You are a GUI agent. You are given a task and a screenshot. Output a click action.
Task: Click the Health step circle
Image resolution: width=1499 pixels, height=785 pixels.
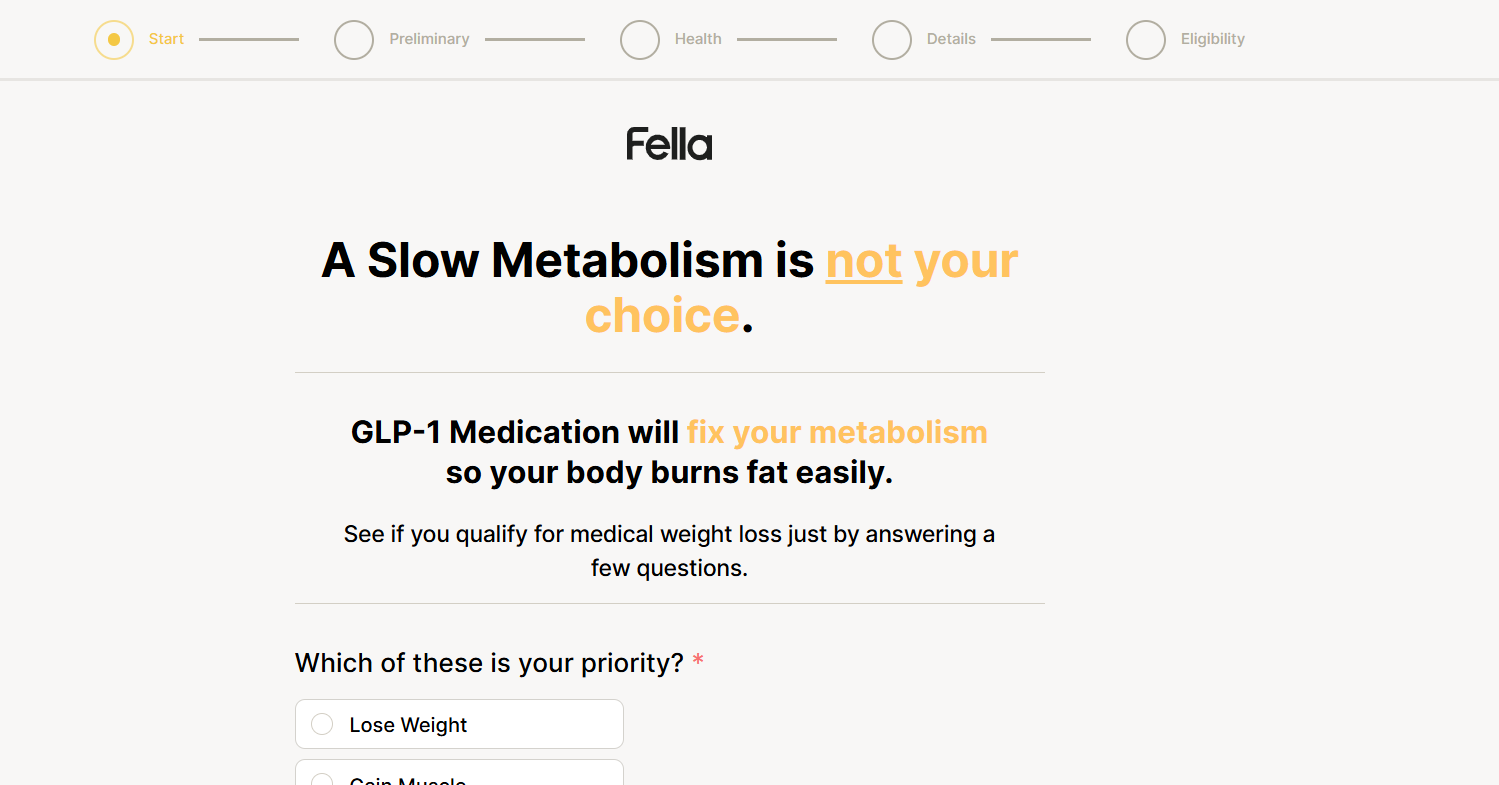point(640,40)
